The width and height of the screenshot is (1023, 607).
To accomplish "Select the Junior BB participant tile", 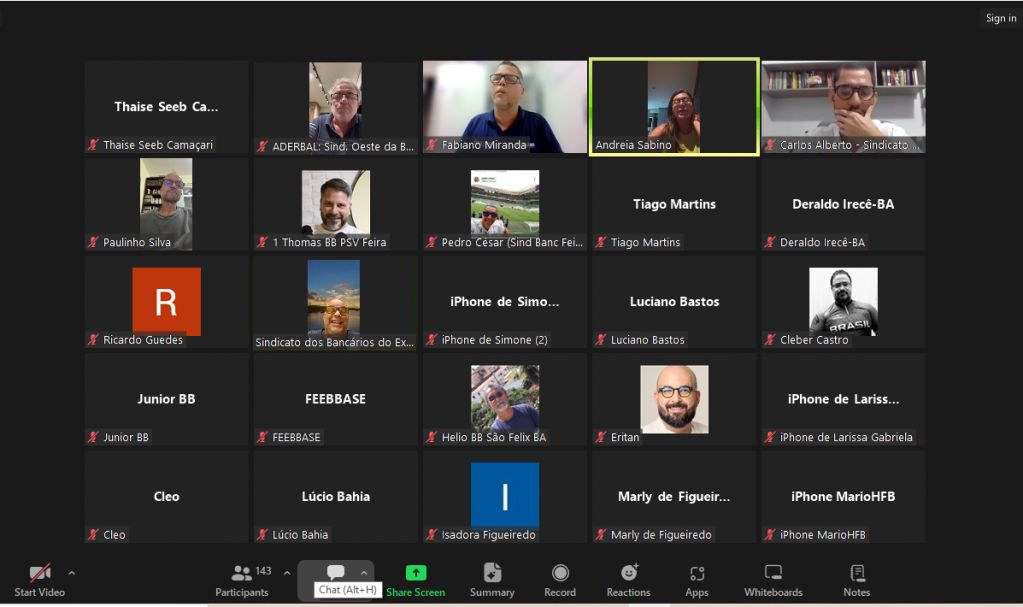I will [166, 399].
